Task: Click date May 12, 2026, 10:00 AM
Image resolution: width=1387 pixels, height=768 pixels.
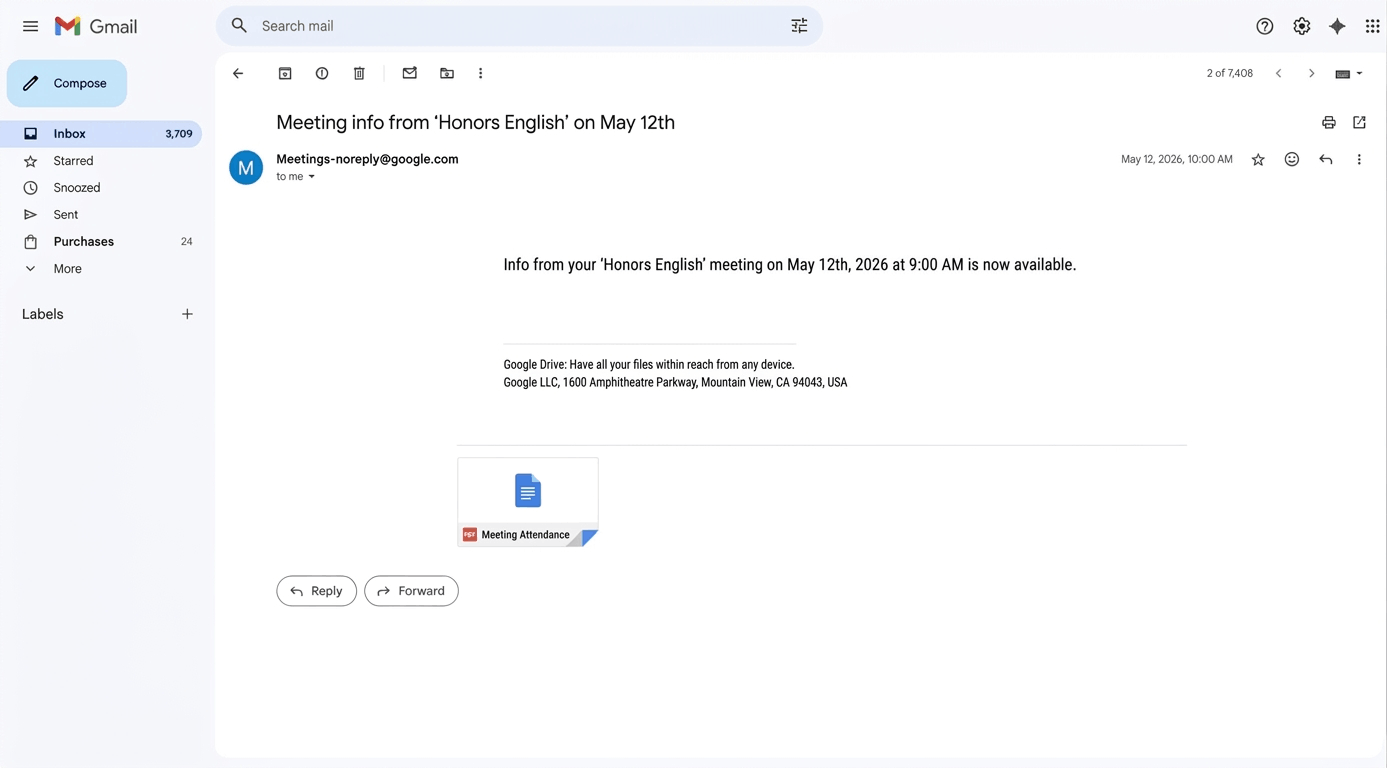Action: [x=1177, y=159]
